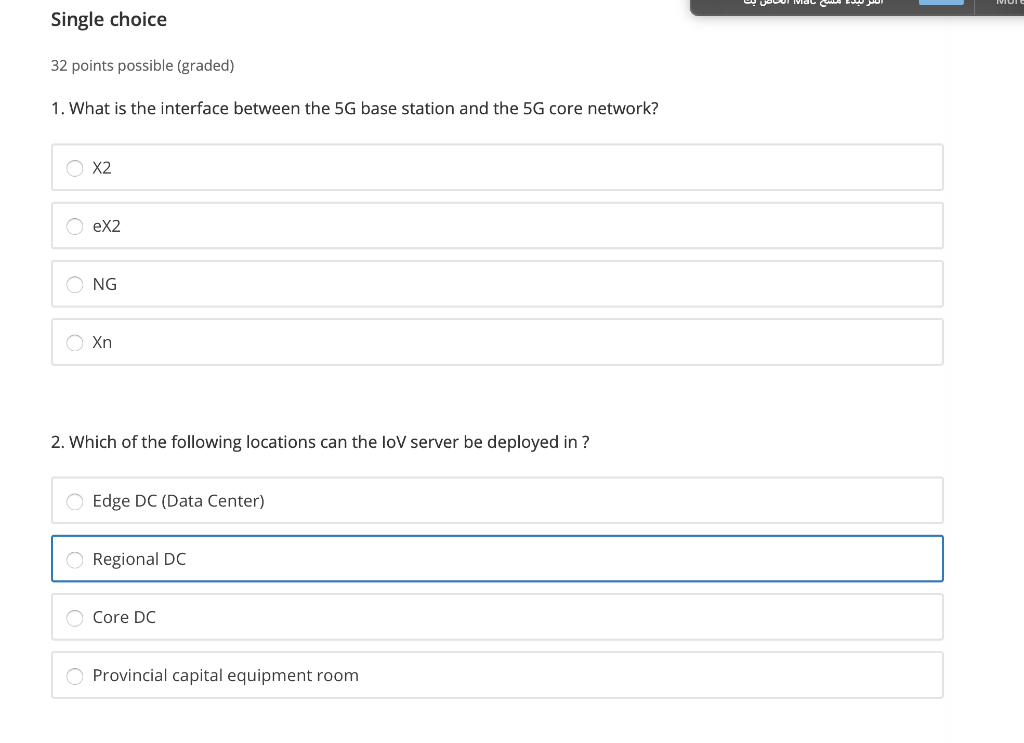Viewport: 1024px width, 743px height.
Task: Click the Provincial capital equipment room row
Action: pos(497,674)
